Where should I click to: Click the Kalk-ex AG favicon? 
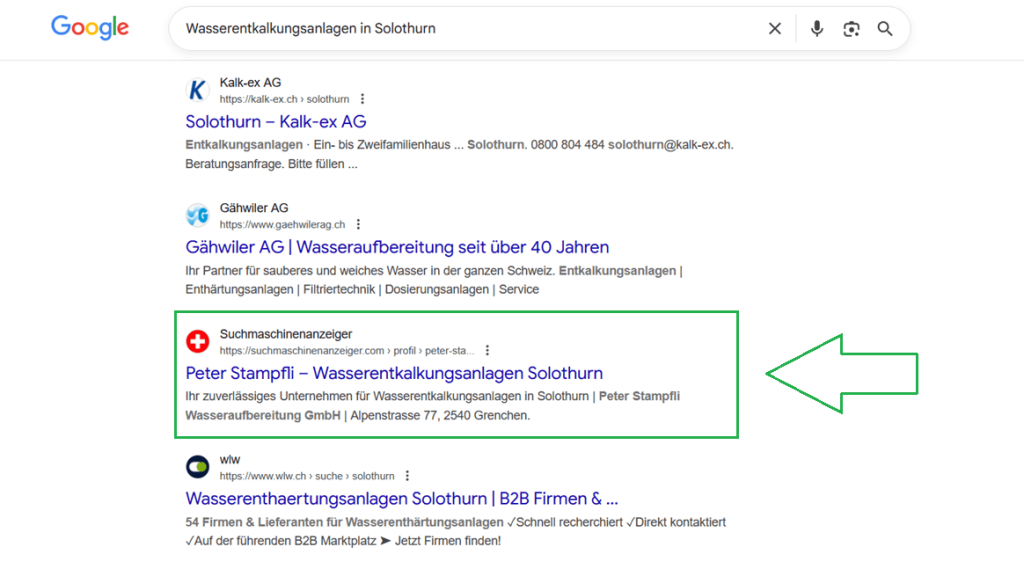[x=198, y=91]
